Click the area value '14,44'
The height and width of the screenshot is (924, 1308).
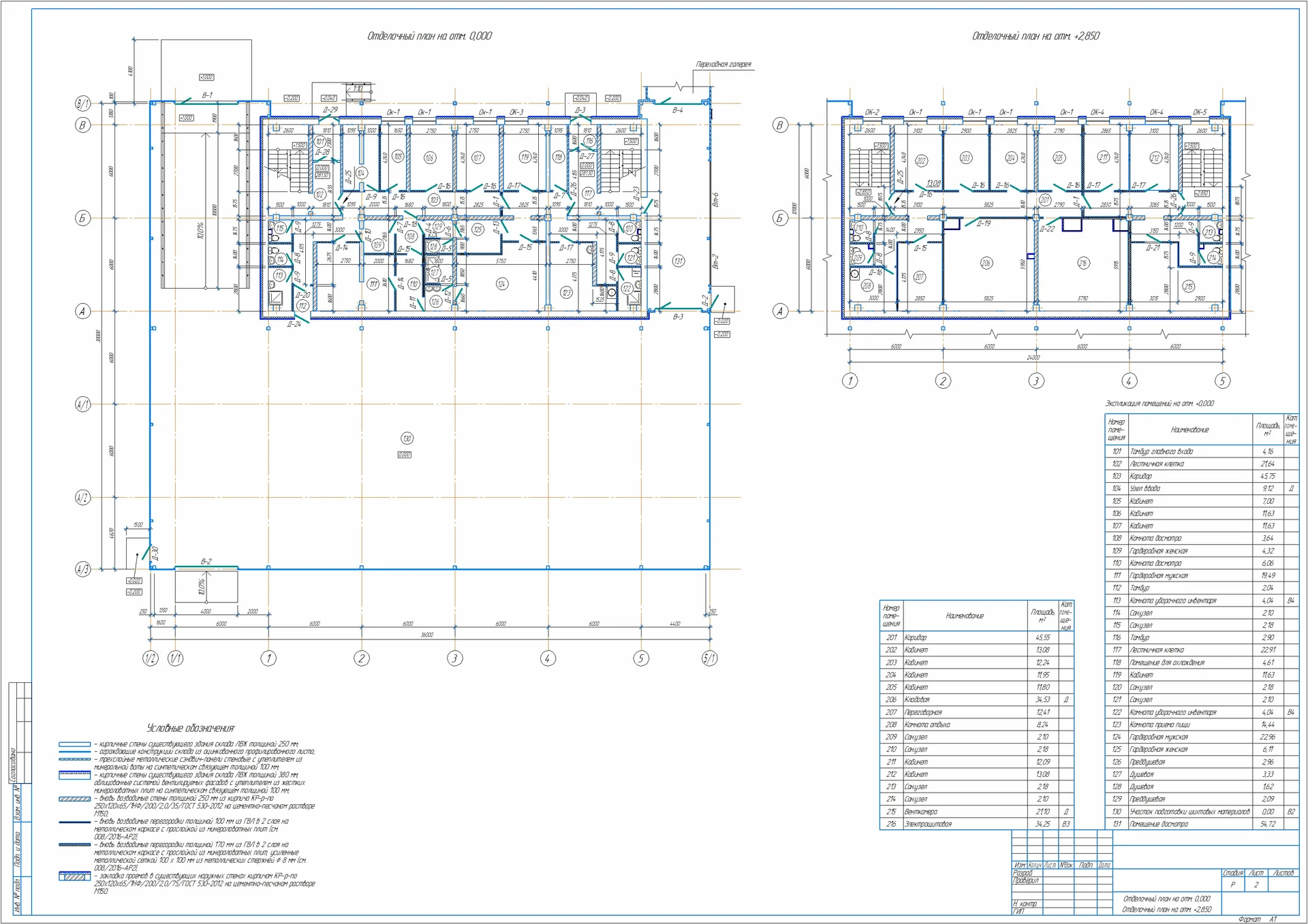point(1268,724)
